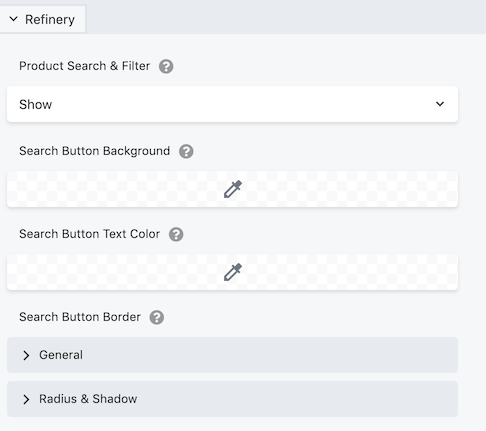Expand the General border settings
The image size is (486, 431).
point(232,355)
